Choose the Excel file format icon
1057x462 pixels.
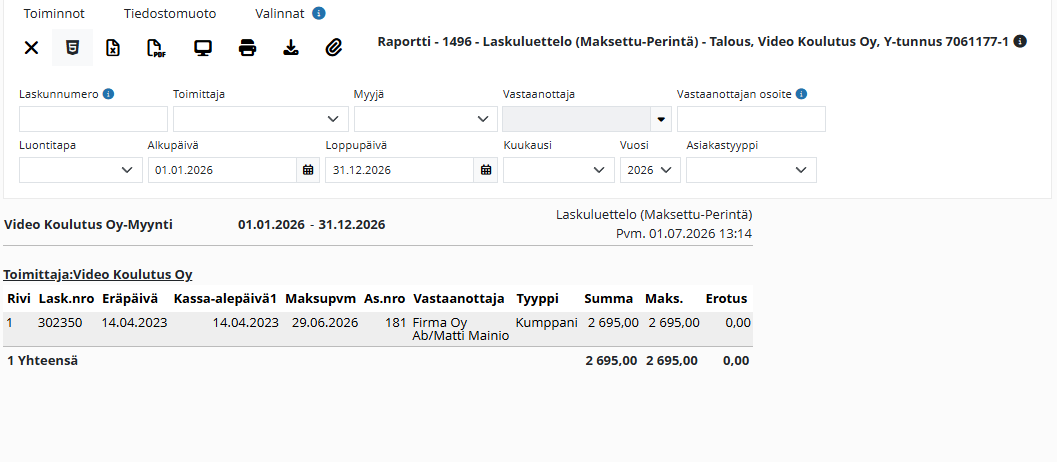click(x=113, y=48)
